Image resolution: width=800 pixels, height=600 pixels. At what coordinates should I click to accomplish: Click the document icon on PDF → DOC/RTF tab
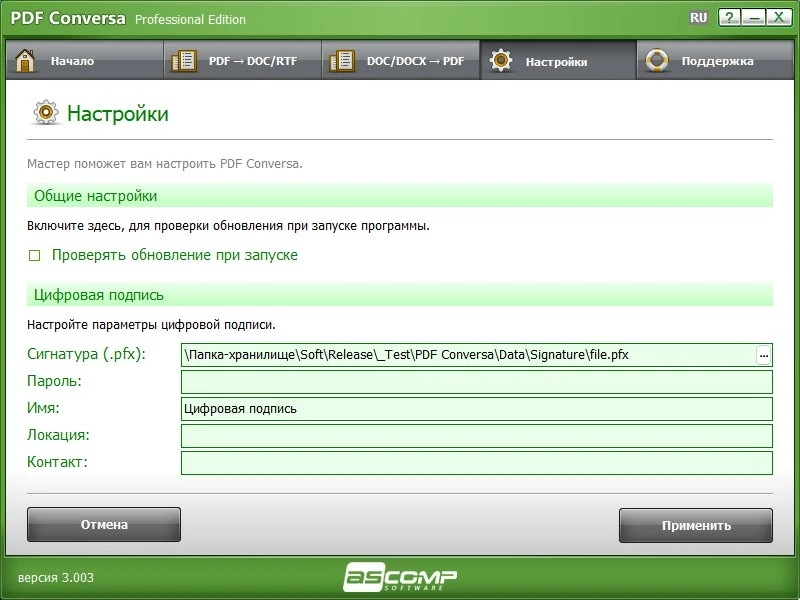[x=184, y=61]
